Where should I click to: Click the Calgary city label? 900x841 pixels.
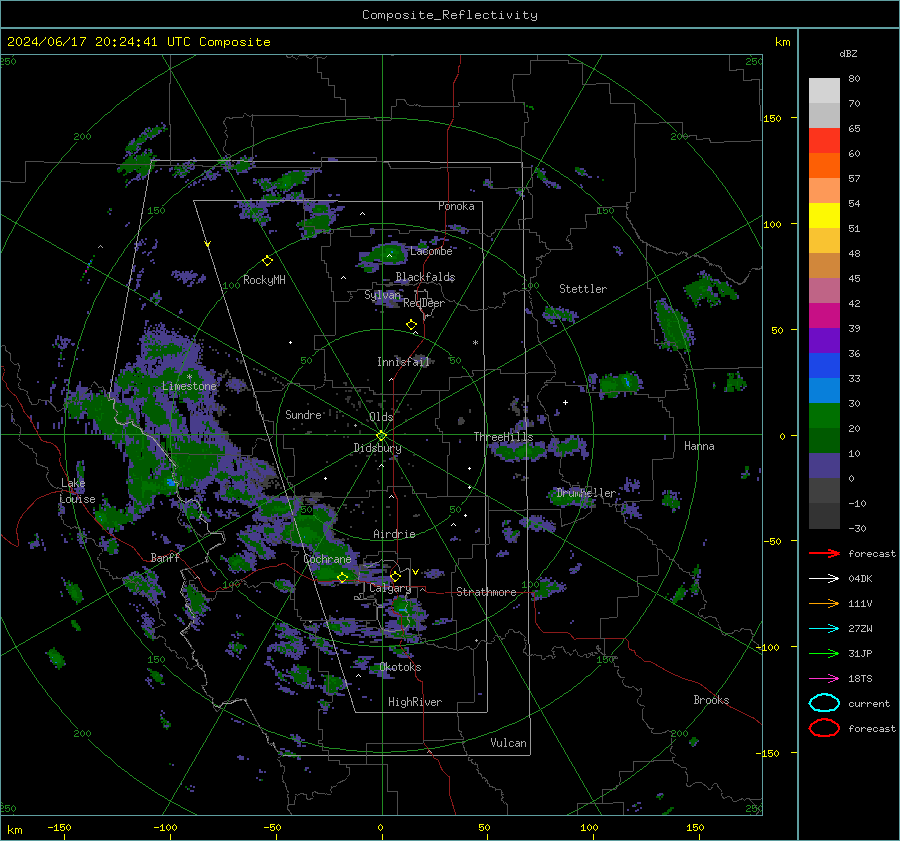[390, 588]
